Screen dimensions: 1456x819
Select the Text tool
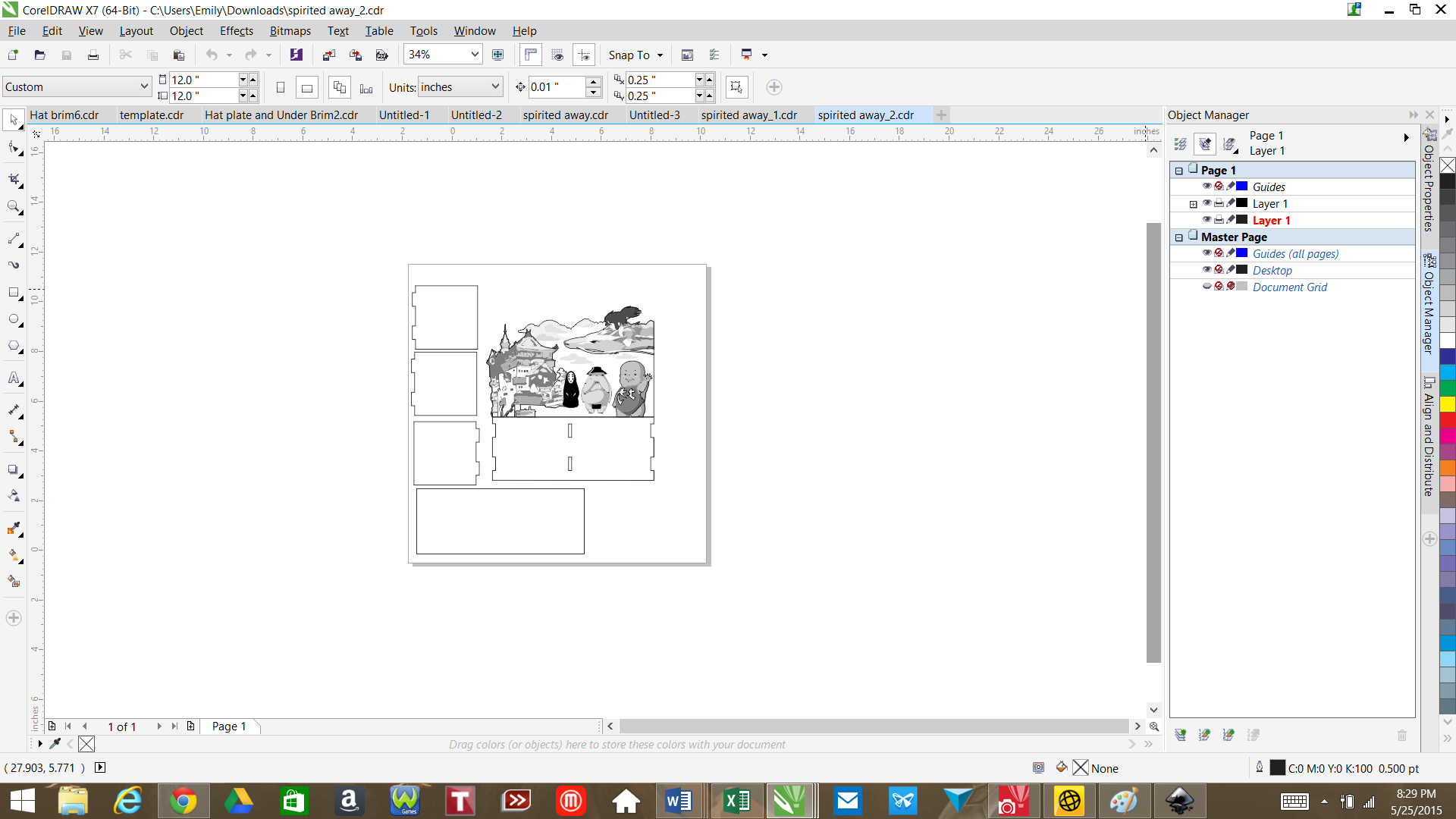14,378
